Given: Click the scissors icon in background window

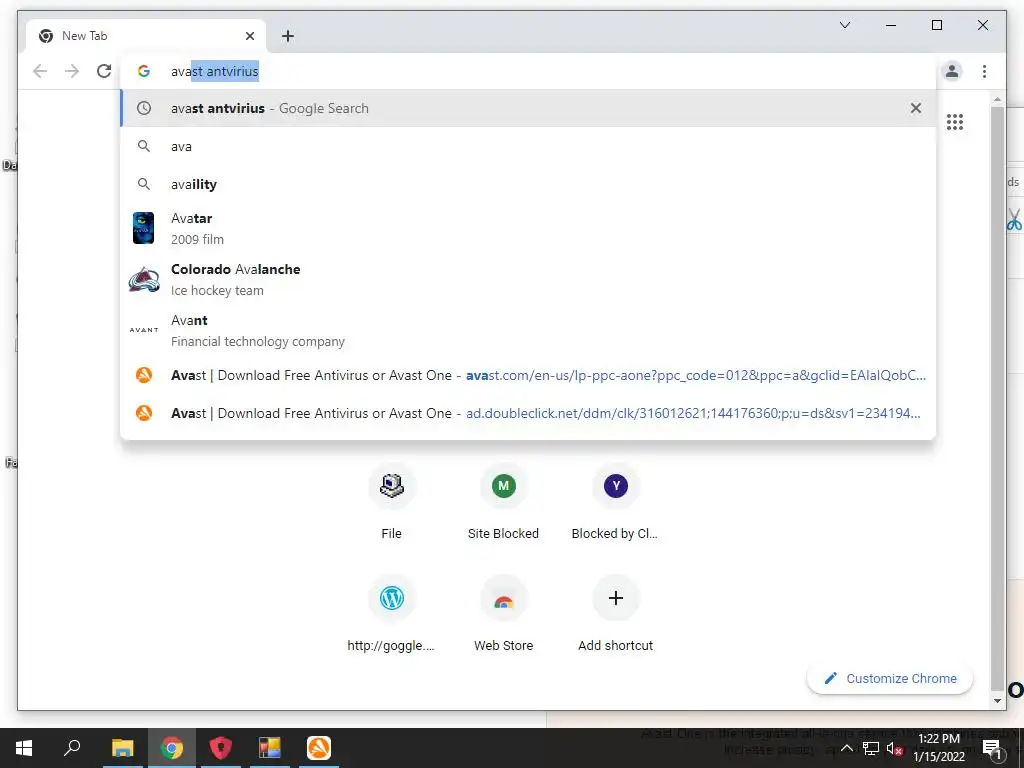Looking at the screenshot, I should click(1014, 219).
